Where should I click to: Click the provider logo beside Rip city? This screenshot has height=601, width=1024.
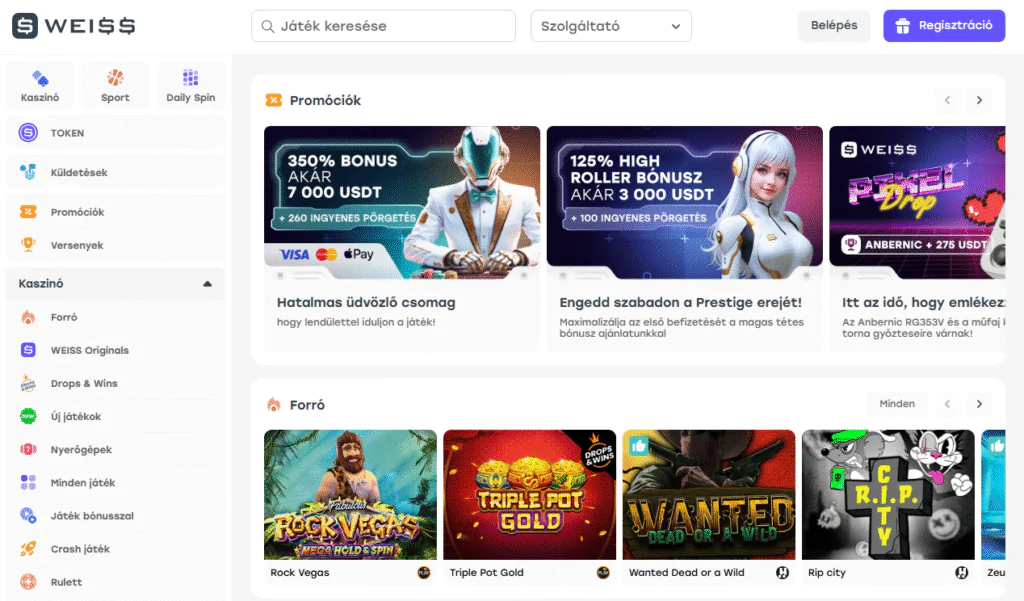[961, 573]
